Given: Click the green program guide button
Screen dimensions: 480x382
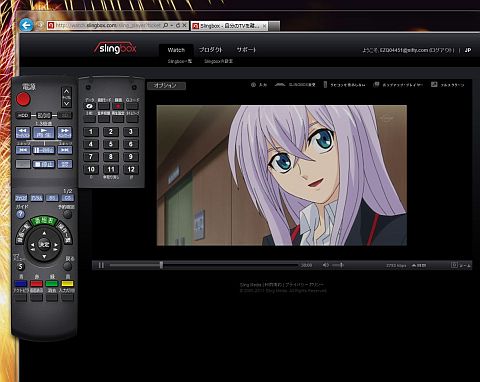Looking at the screenshot, I should 44,221.
